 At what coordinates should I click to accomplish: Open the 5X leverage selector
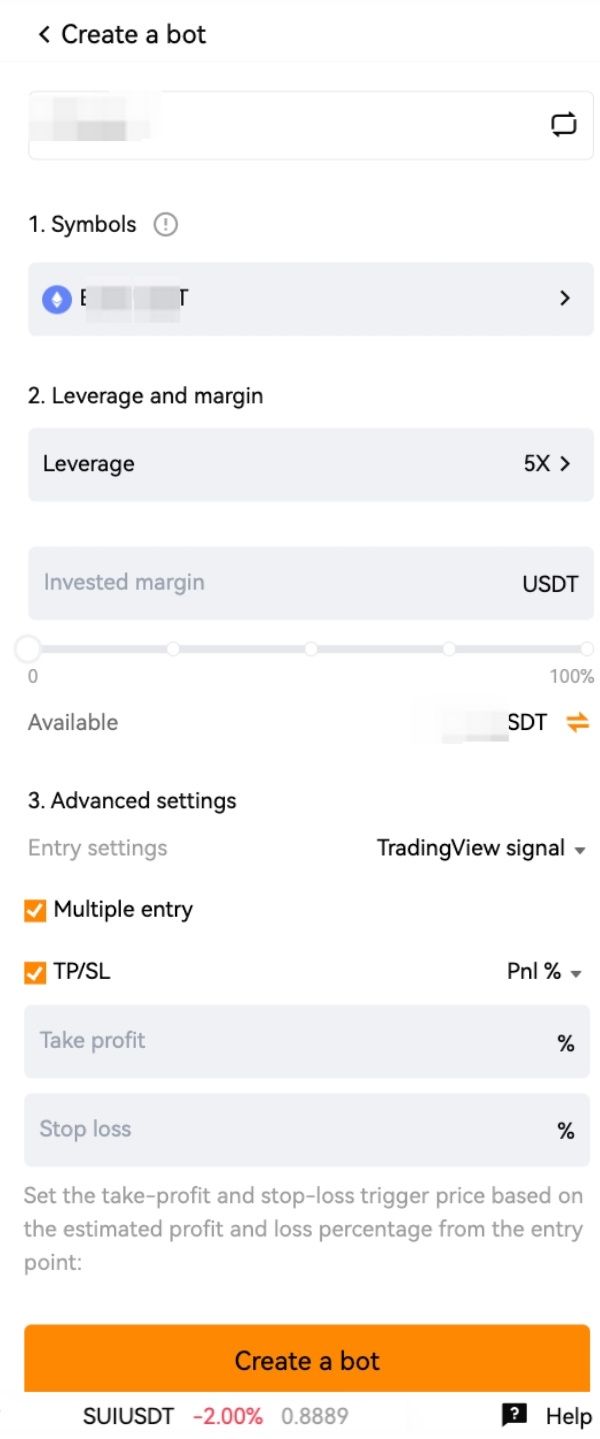pyautogui.click(x=547, y=464)
